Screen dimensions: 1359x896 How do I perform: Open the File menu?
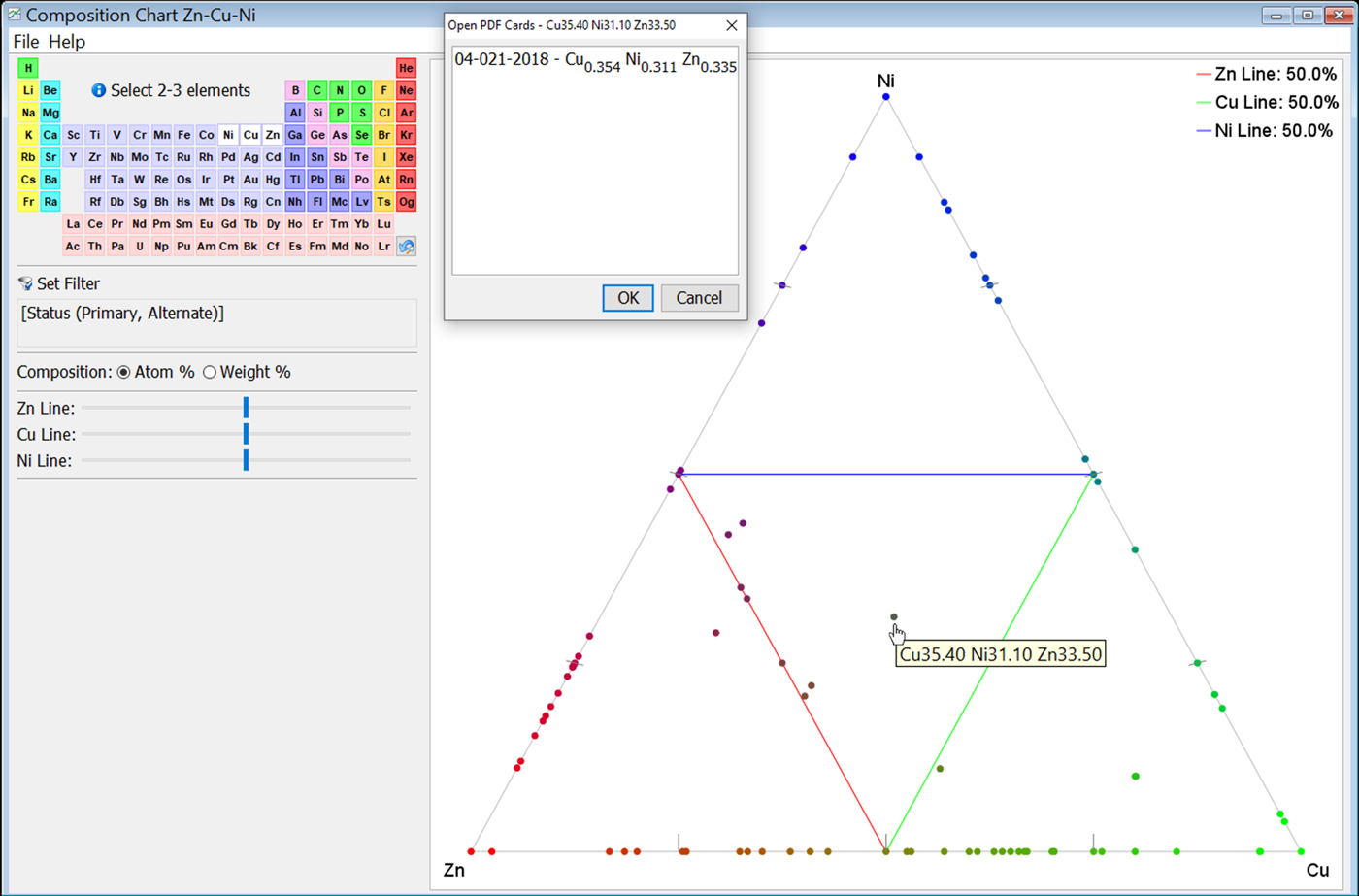pyautogui.click(x=26, y=42)
